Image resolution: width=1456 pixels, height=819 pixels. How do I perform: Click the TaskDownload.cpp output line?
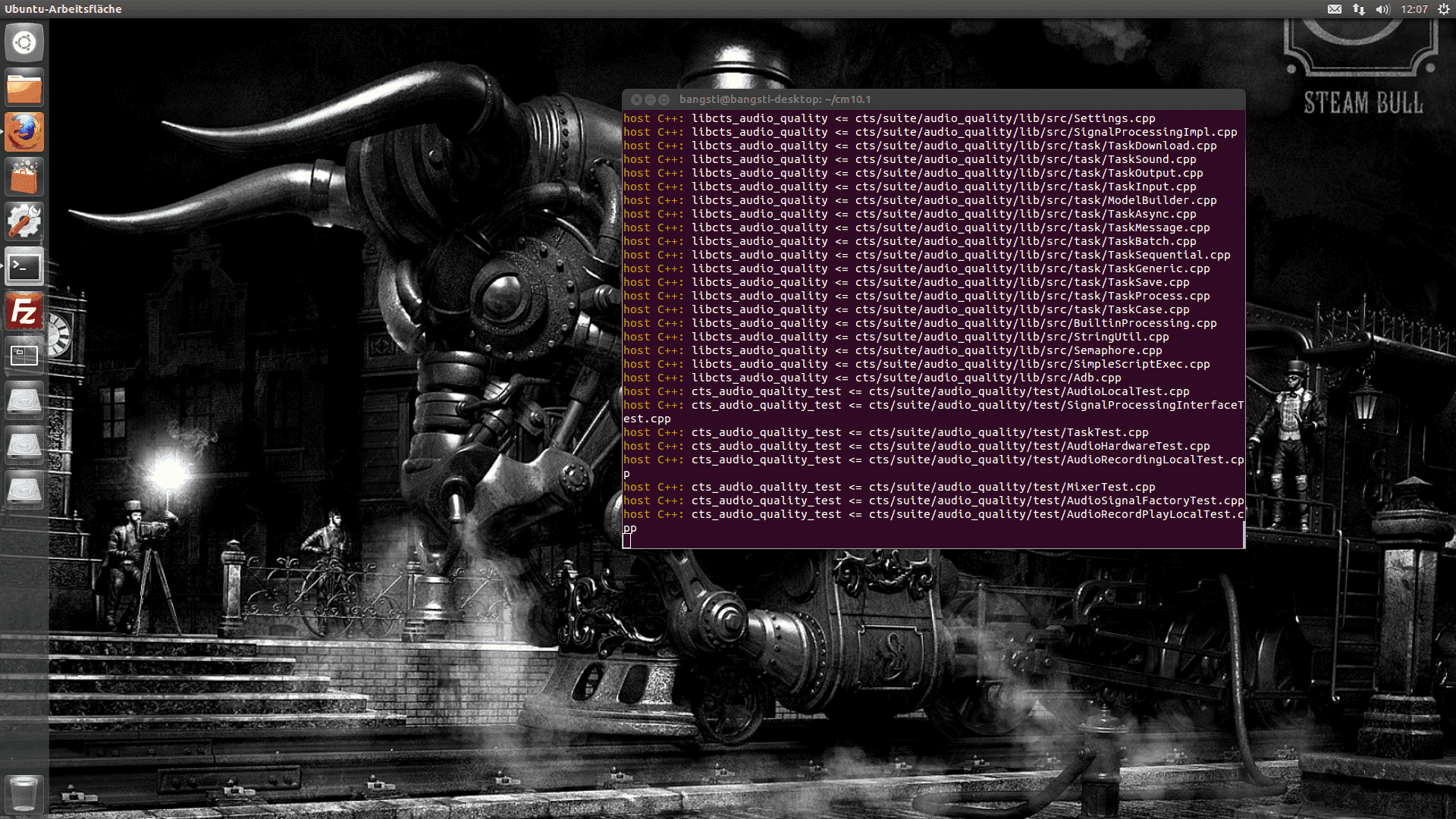click(920, 146)
